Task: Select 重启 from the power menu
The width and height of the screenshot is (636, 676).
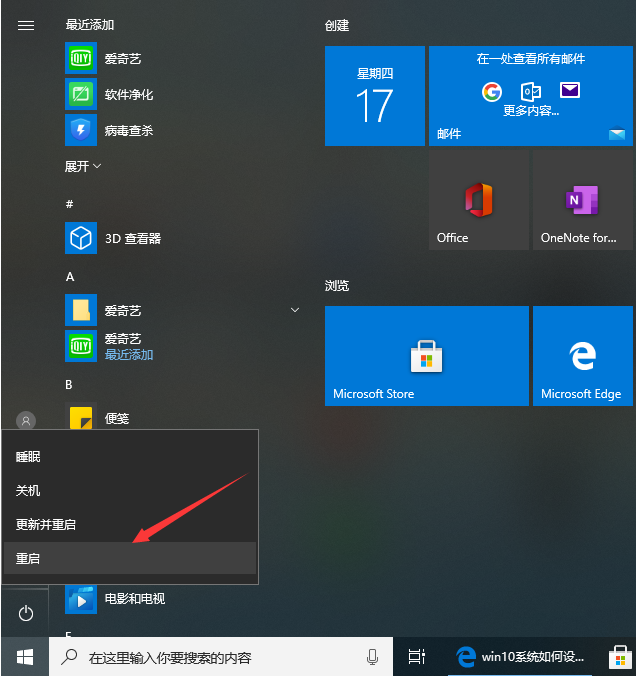Action: click(130, 558)
